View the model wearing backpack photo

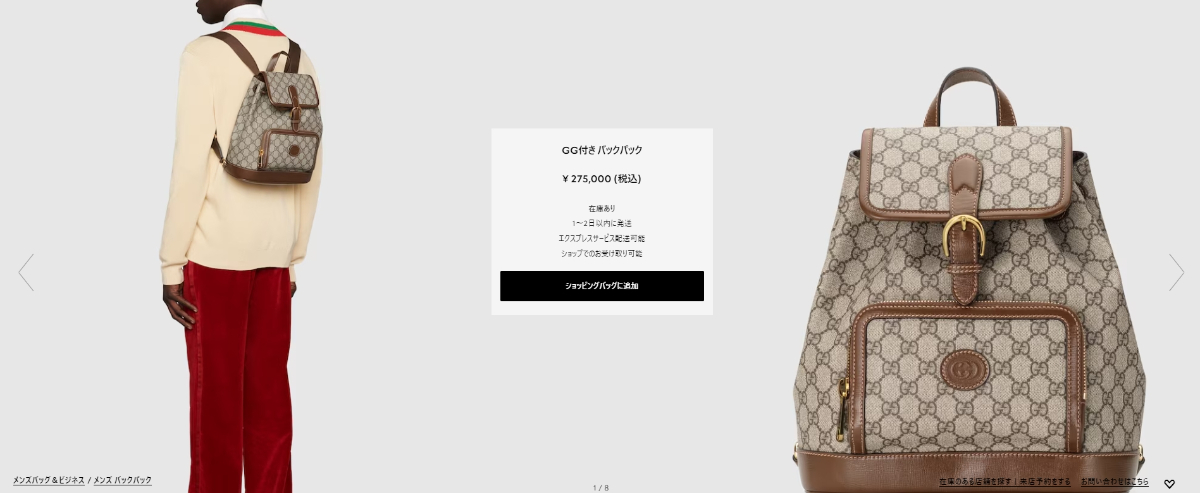click(240, 246)
